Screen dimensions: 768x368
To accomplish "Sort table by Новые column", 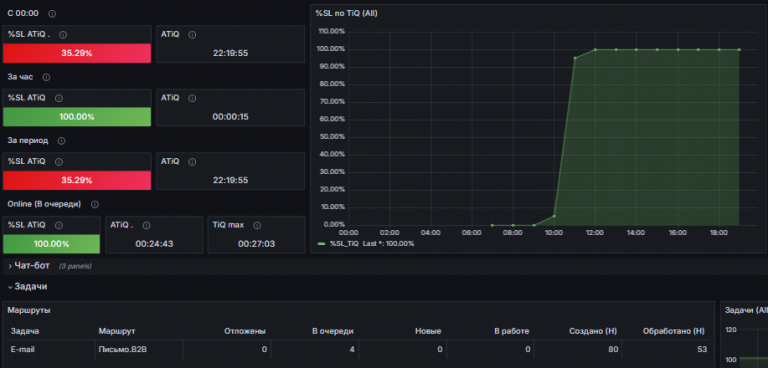I will pos(428,331).
